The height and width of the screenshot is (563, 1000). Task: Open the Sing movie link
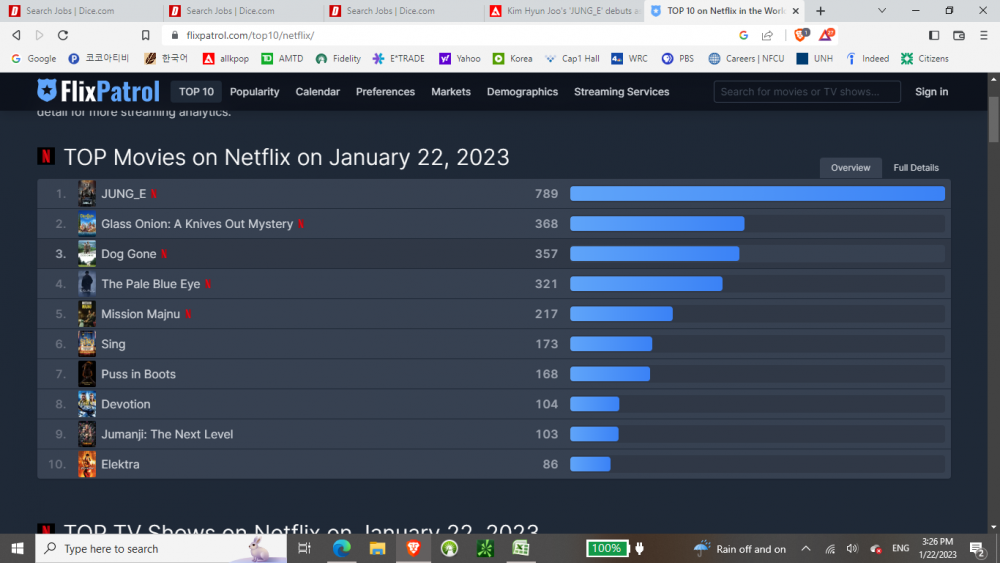(x=114, y=344)
